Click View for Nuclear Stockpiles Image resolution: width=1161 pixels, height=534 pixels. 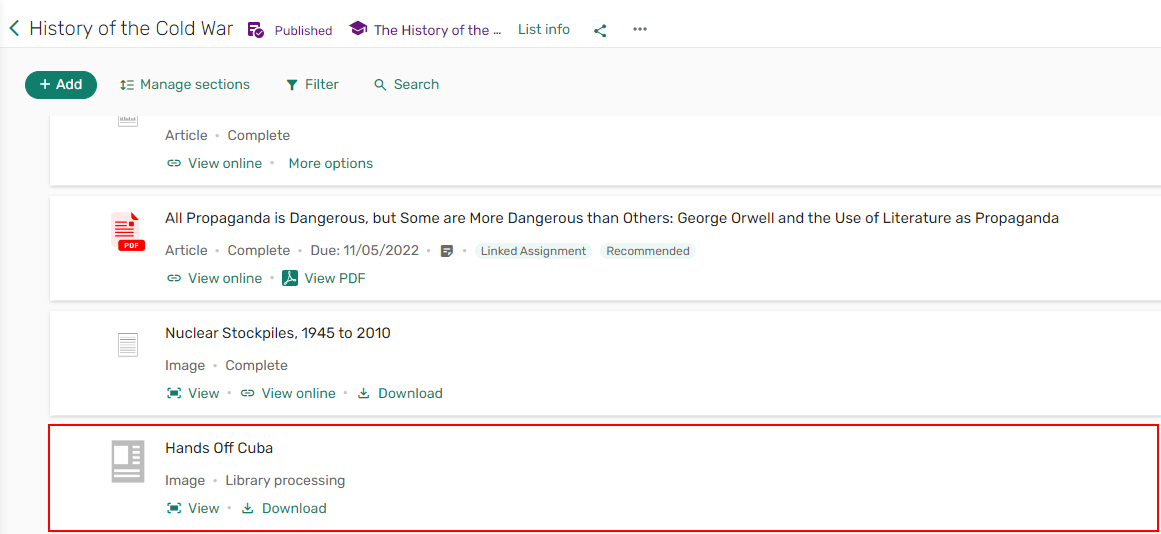point(193,393)
